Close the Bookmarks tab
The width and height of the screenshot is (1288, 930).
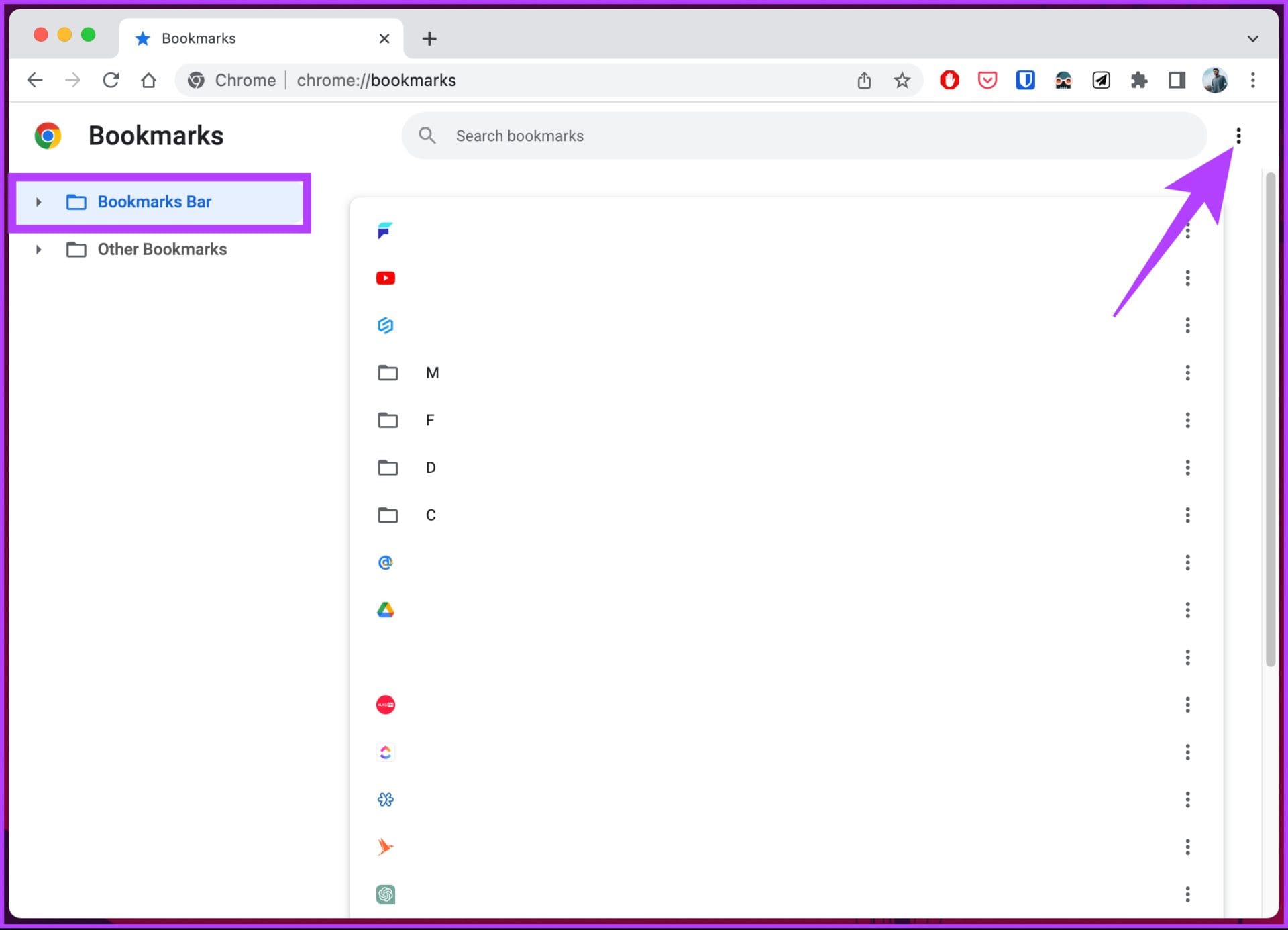click(384, 38)
